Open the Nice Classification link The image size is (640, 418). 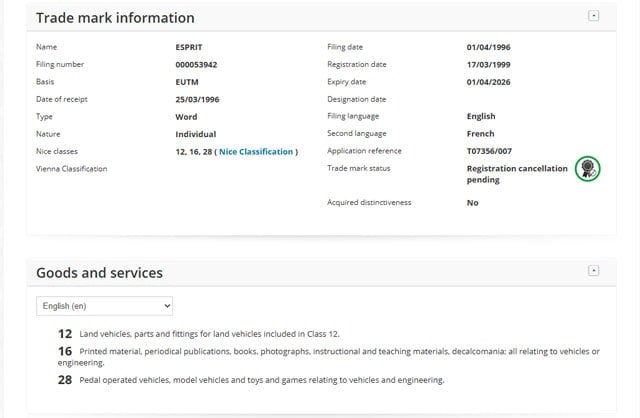point(256,151)
